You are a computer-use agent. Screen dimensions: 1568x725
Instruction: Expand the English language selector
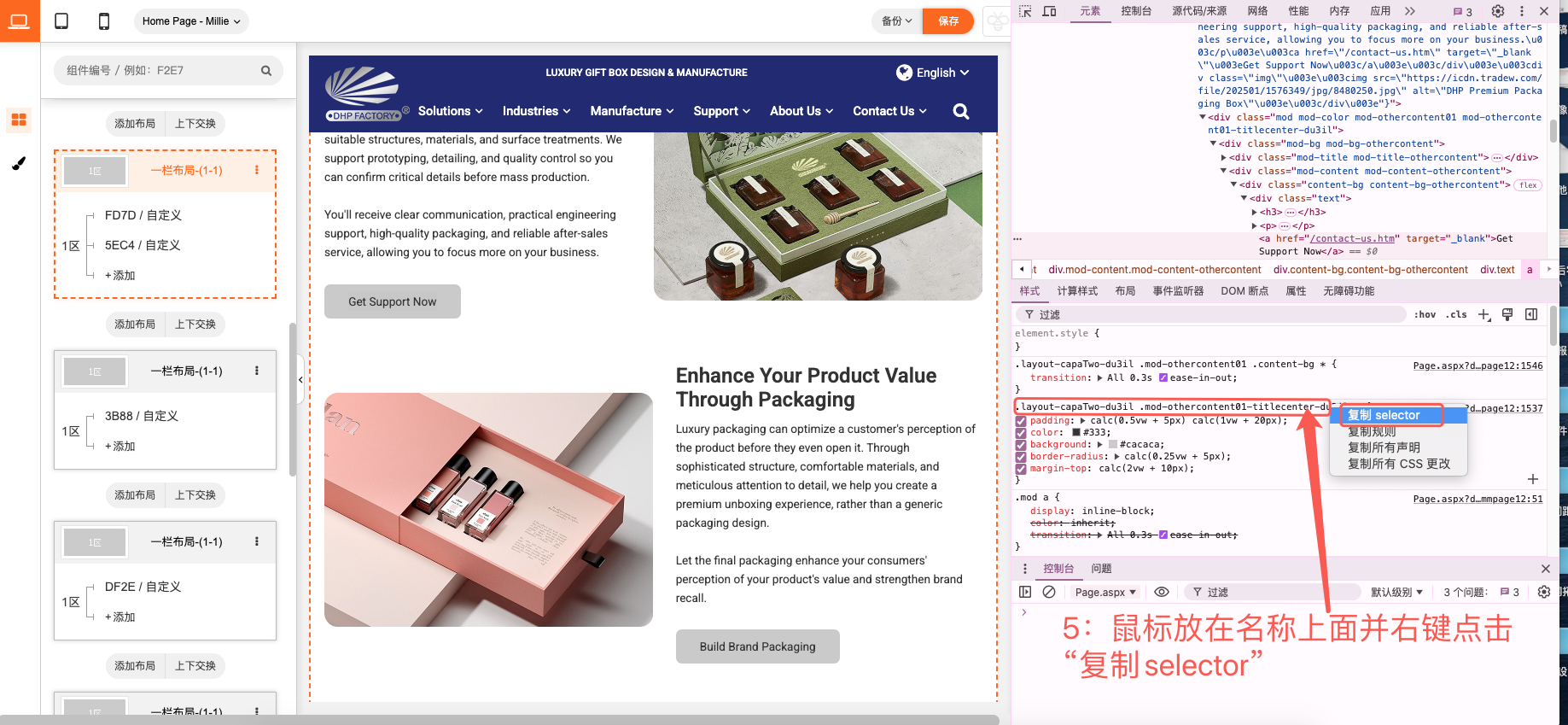(933, 73)
